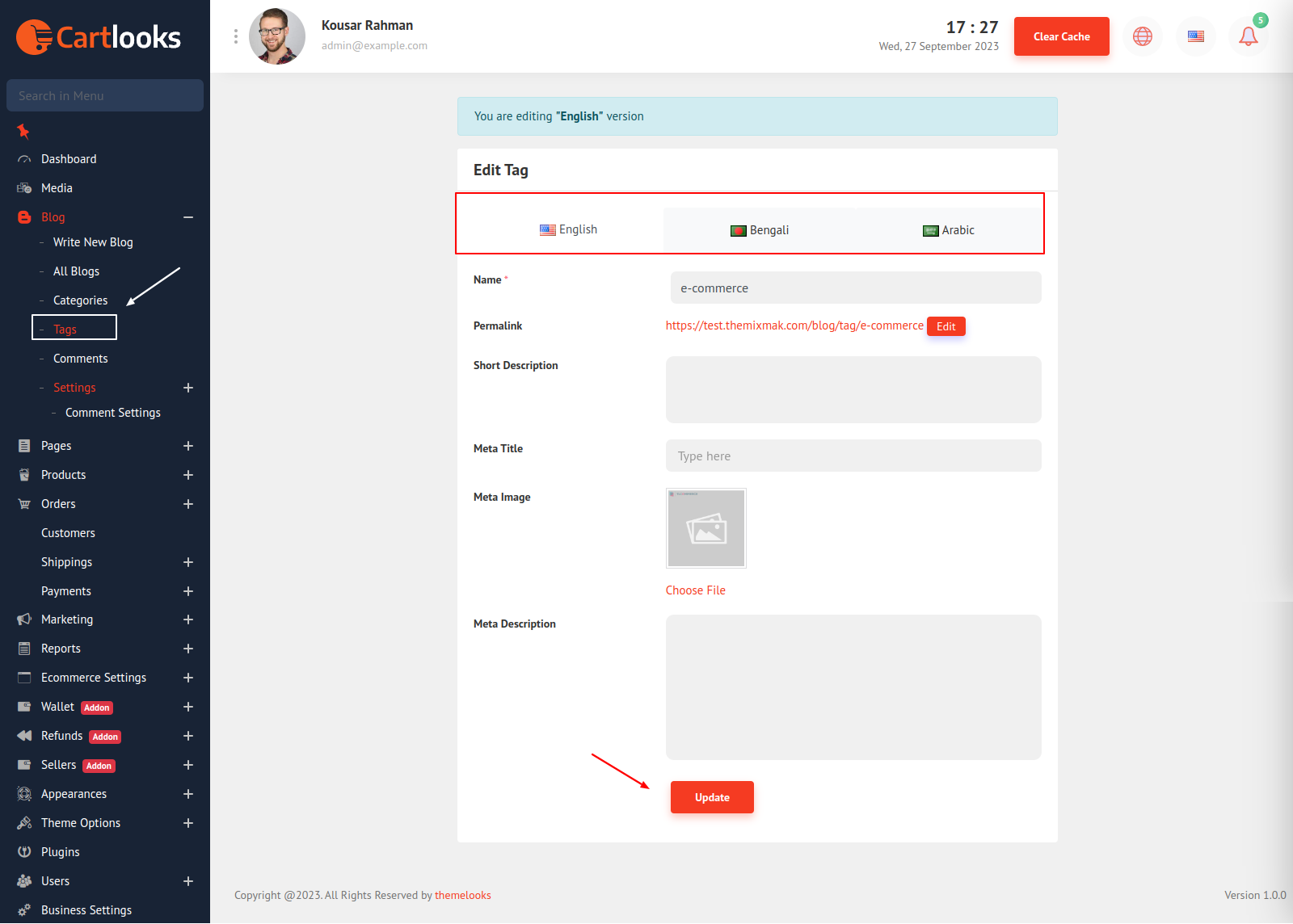This screenshot has width=1293, height=924.
Task: Open the globe website icon
Action: [x=1142, y=36]
